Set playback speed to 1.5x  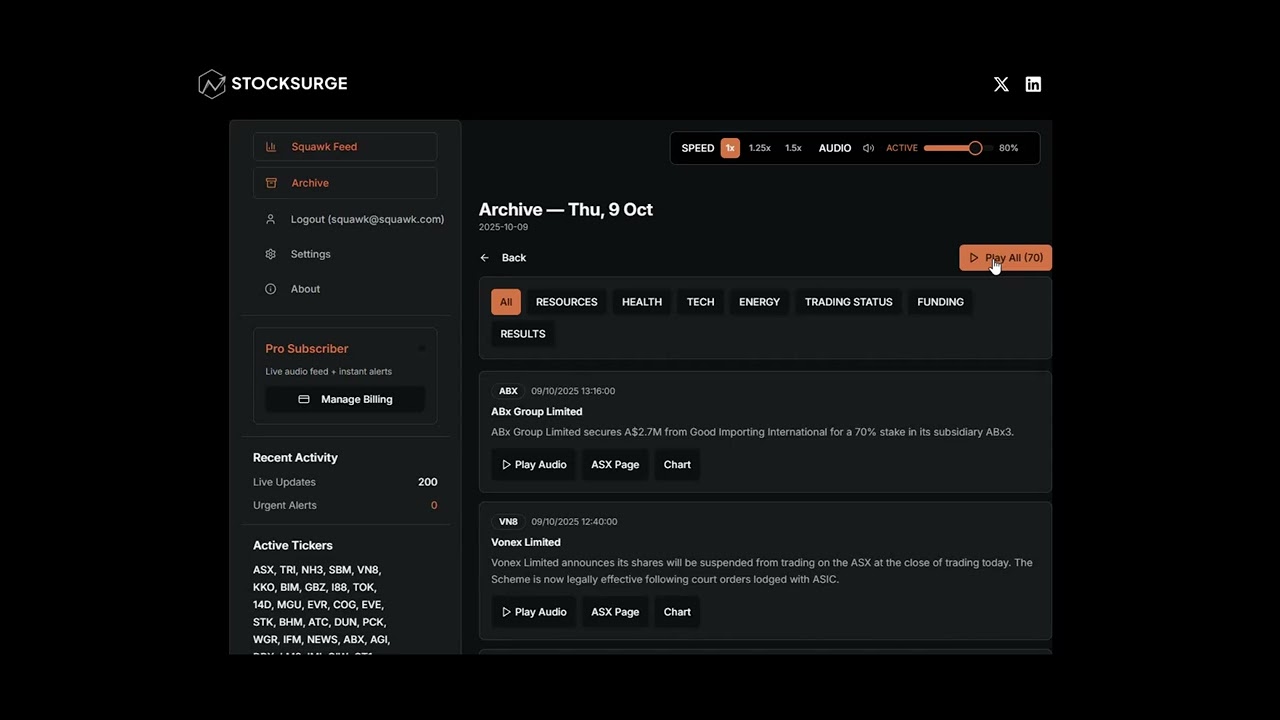pyautogui.click(x=793, y=148)
